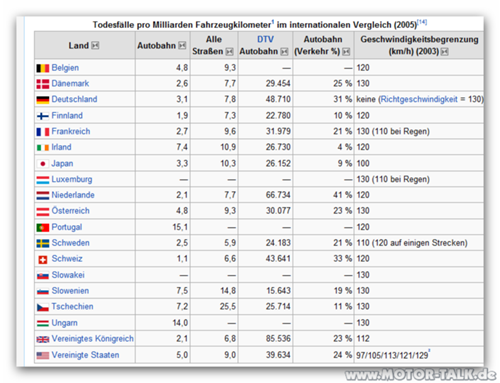Open the Frankreich country link
This screenshot has height=383, width=500.
click(x=71, y=131)
